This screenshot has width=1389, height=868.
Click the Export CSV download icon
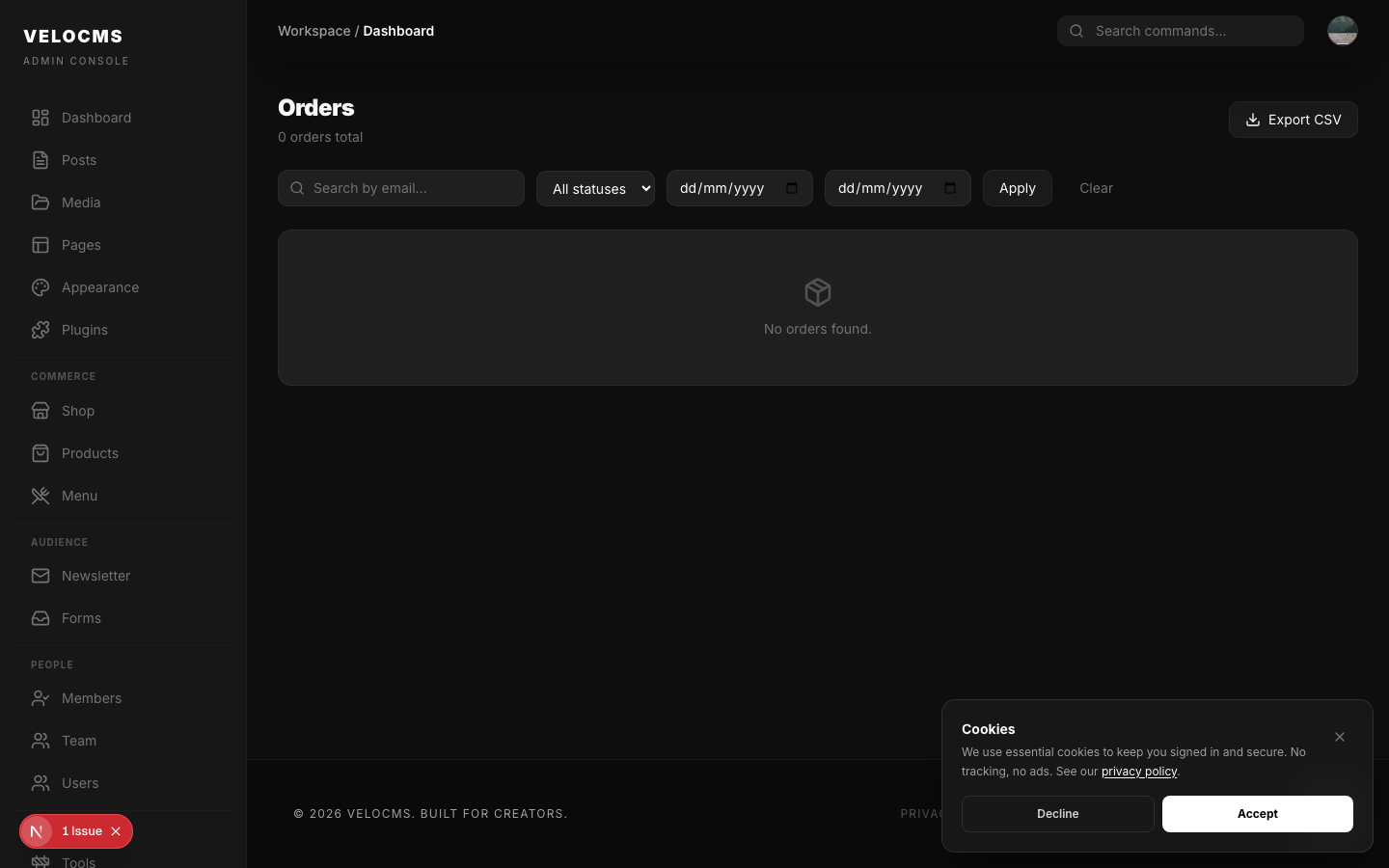[1252, 120]
